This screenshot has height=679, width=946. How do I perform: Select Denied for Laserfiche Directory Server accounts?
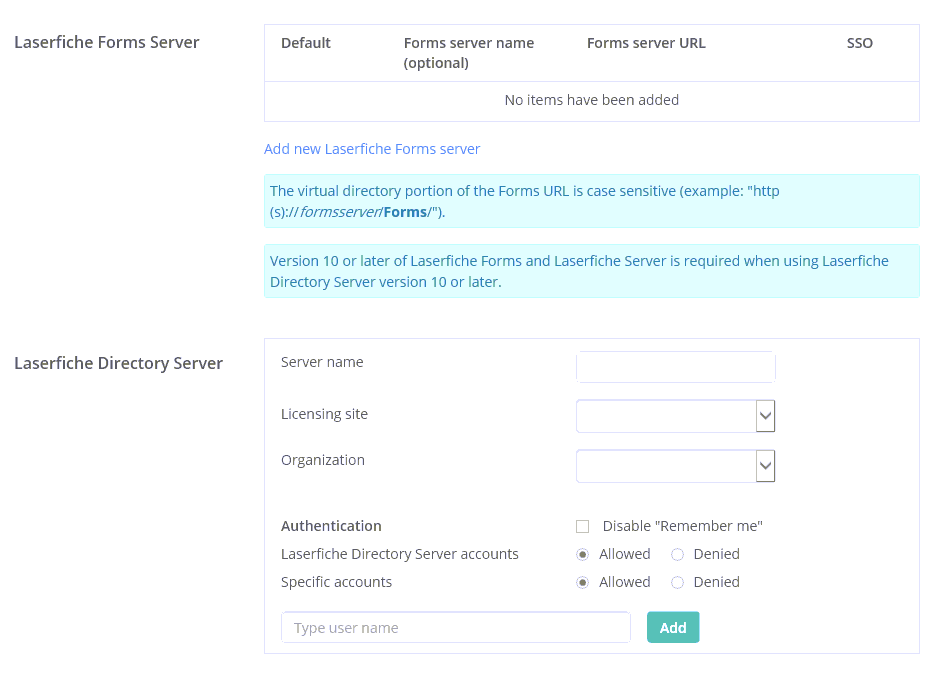677,554
